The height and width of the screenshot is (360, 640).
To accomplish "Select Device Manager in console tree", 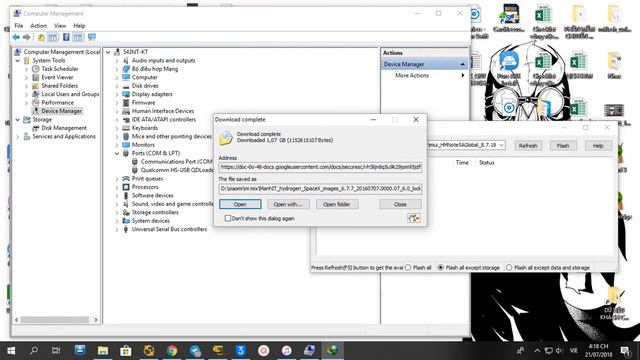I will (61, 111).
